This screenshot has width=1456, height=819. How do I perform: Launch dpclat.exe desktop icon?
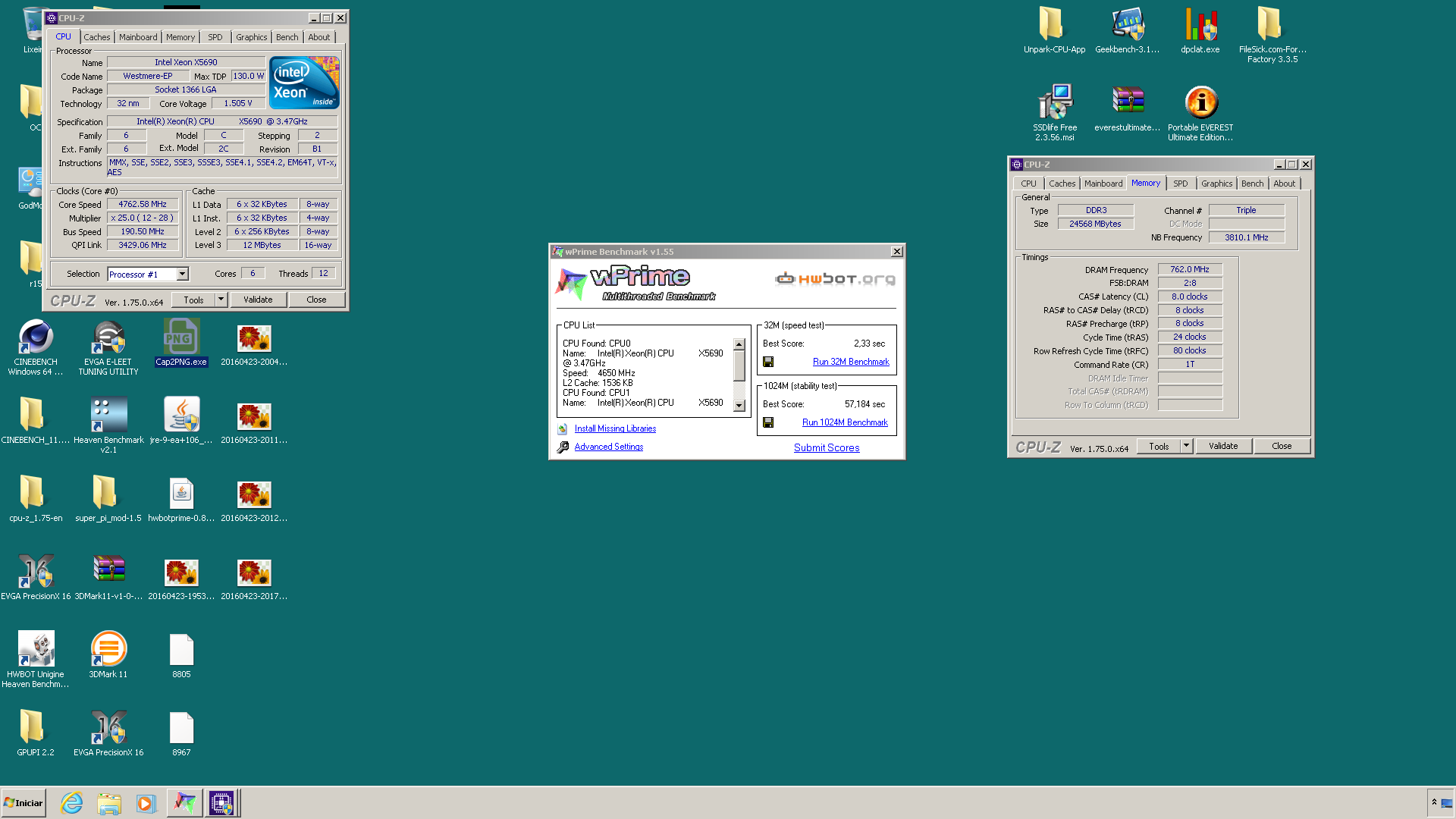(x=1200, y=30)
